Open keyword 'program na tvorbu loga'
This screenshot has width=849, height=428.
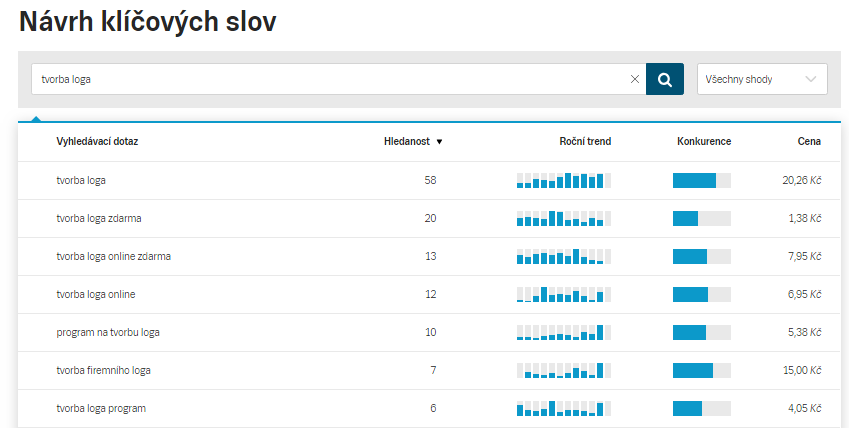click(x=107, y=332)
